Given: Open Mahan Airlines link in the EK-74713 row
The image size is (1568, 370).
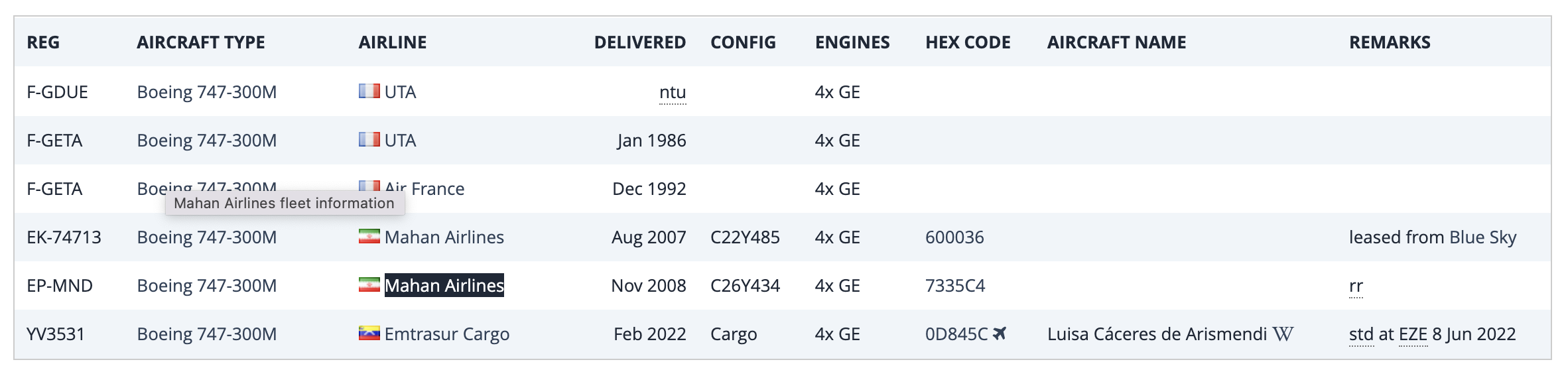Looking at the screenshot, I should (x=444, y=237).
